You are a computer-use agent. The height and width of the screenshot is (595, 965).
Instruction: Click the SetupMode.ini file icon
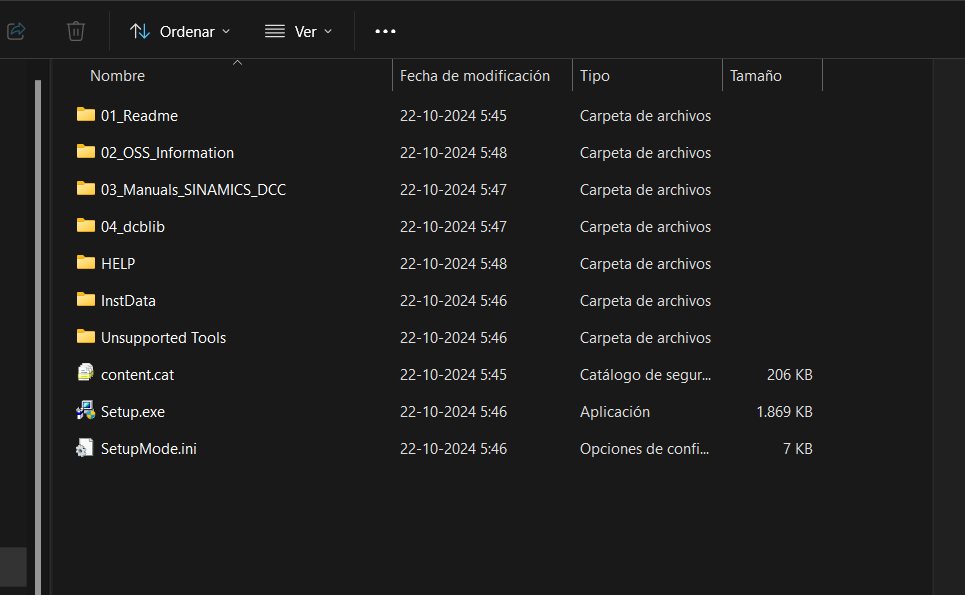click(85, 448)
